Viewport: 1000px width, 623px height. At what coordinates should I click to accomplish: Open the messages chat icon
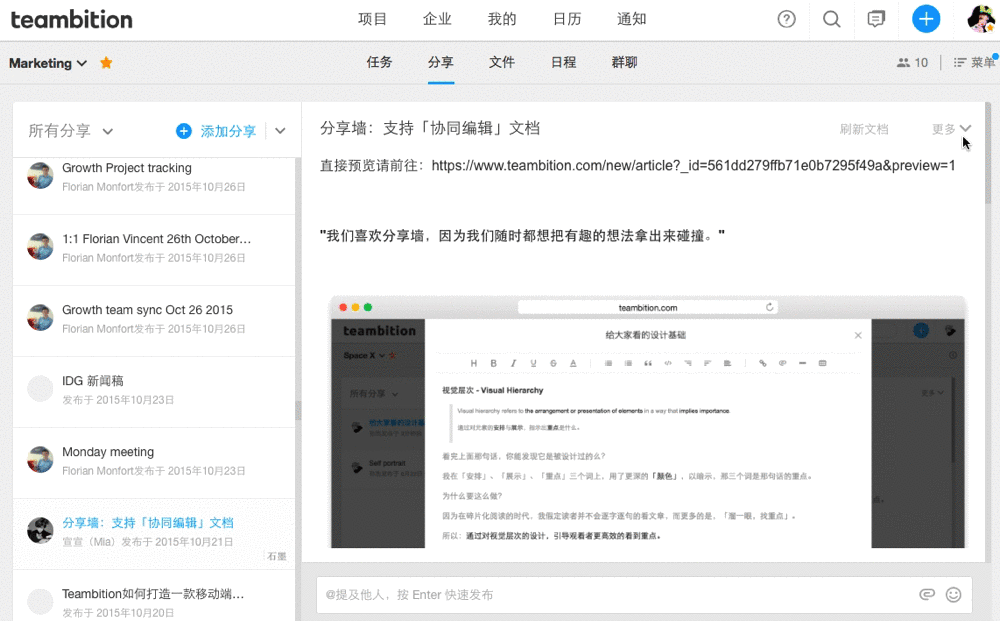876,19
